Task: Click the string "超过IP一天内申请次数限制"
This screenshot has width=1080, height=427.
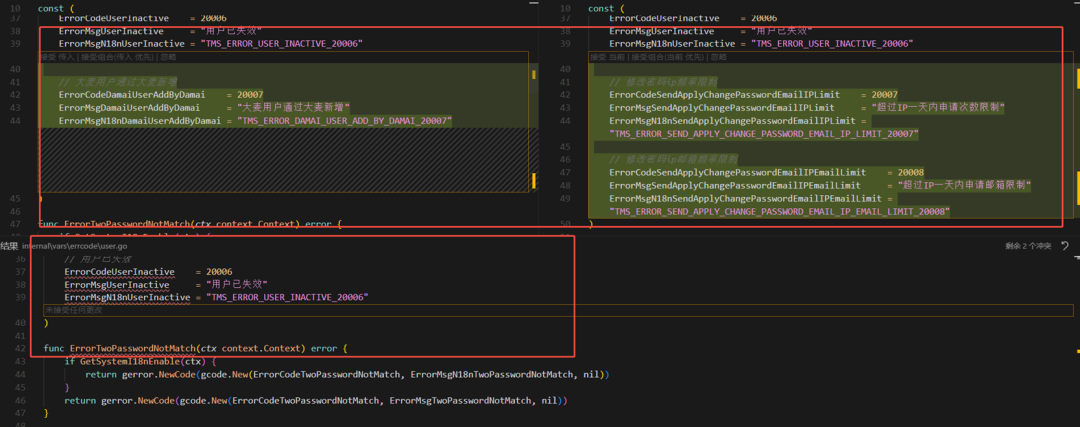Action: (937, 107)
